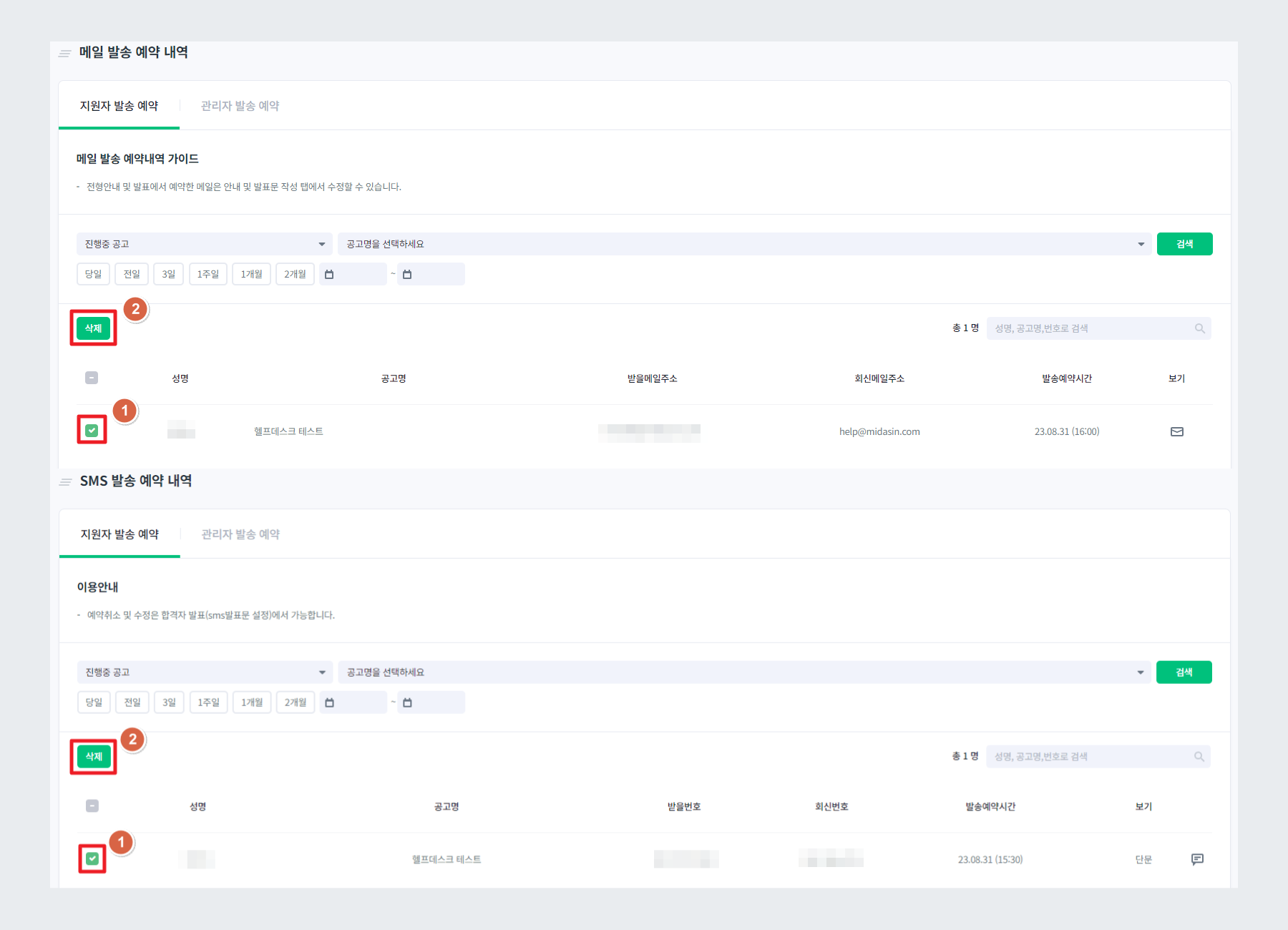The width and height of the screenshot is (1288, 930).
Task: Click 단문 message type cell in SMS row
Action: [x=1143, y=859]
